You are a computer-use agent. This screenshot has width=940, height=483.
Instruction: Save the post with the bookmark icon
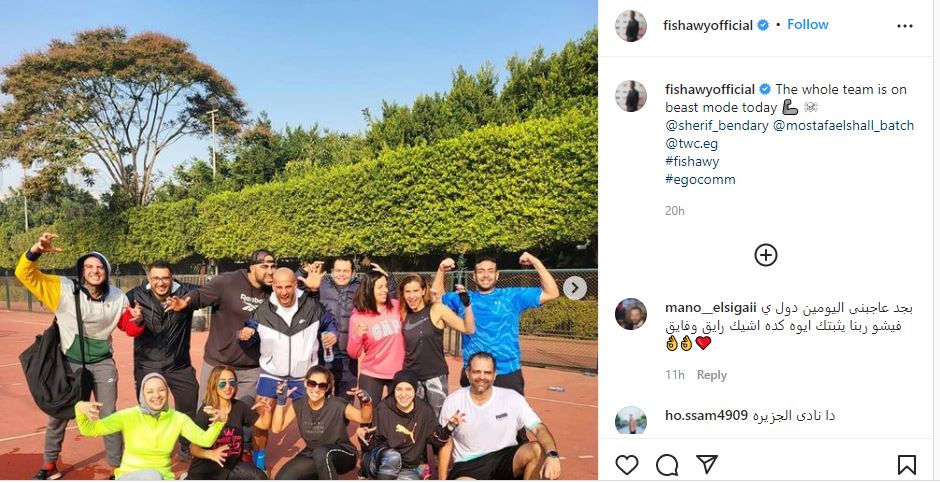click(x=906, y=464)
